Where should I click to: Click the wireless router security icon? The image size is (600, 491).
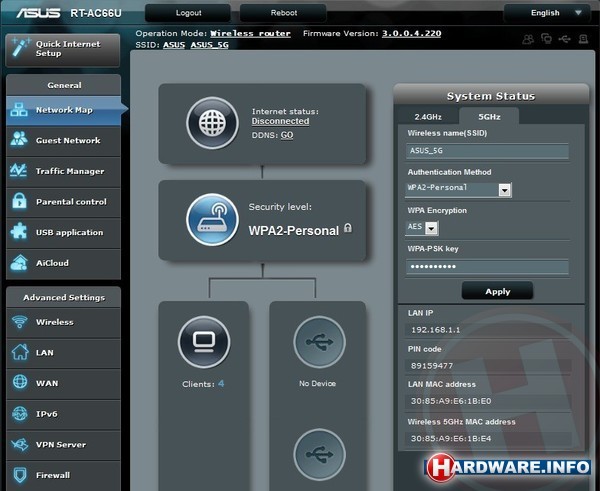coord(212,220)
